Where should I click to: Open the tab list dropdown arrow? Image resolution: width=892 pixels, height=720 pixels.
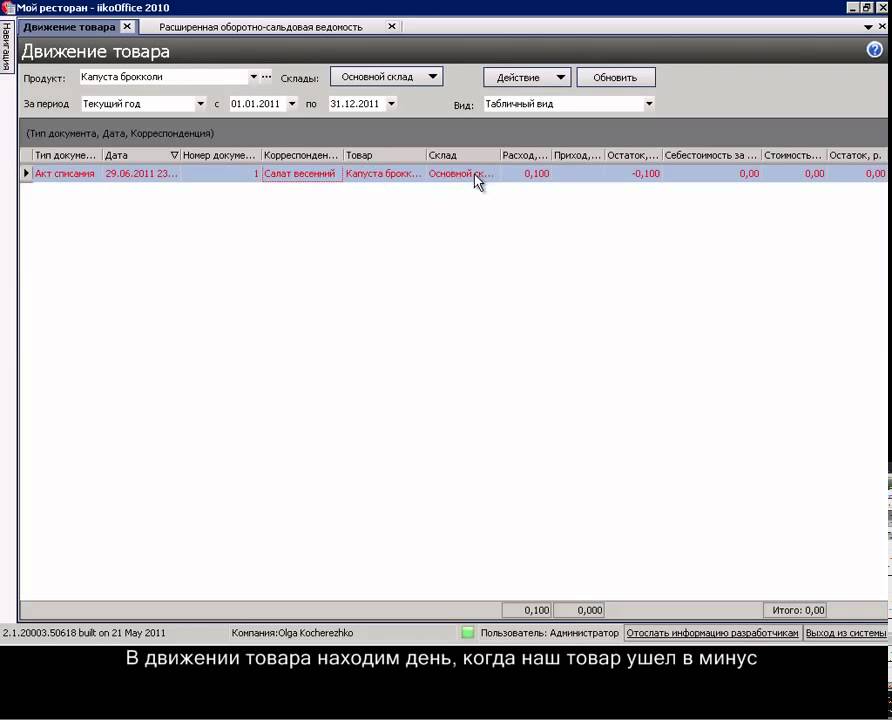coord(868,27)
